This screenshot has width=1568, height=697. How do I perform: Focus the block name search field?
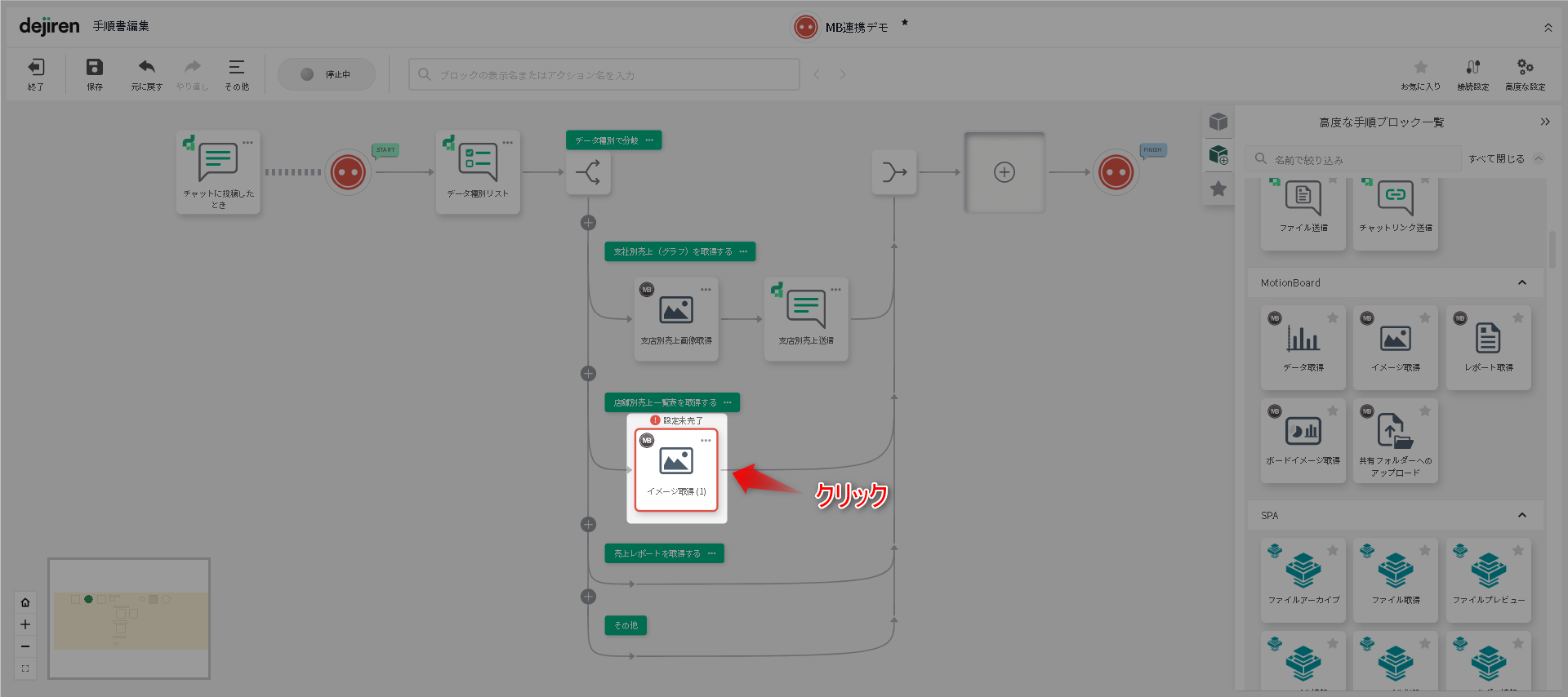pyautogui.click(x=604, y=74)
